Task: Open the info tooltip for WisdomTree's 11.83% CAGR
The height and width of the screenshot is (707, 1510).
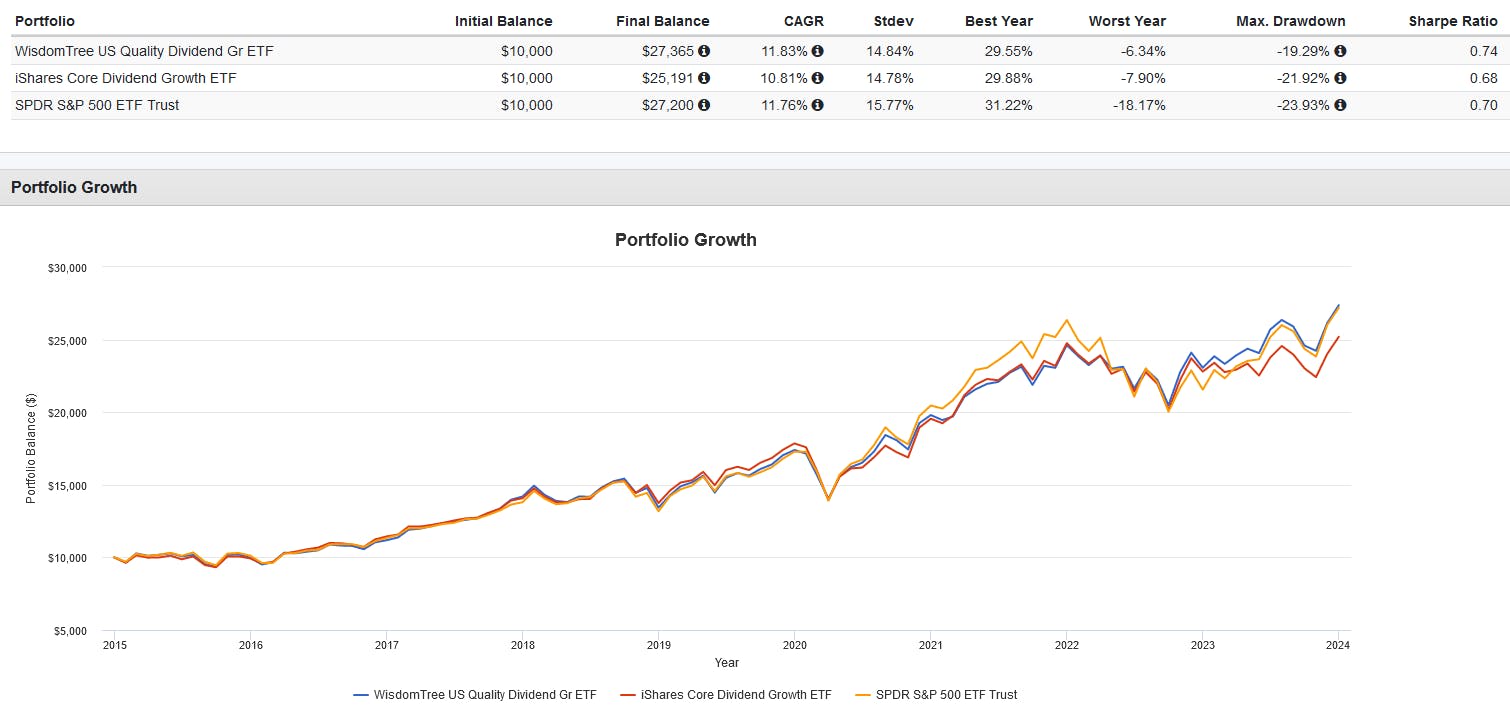Action: (815, 51)
